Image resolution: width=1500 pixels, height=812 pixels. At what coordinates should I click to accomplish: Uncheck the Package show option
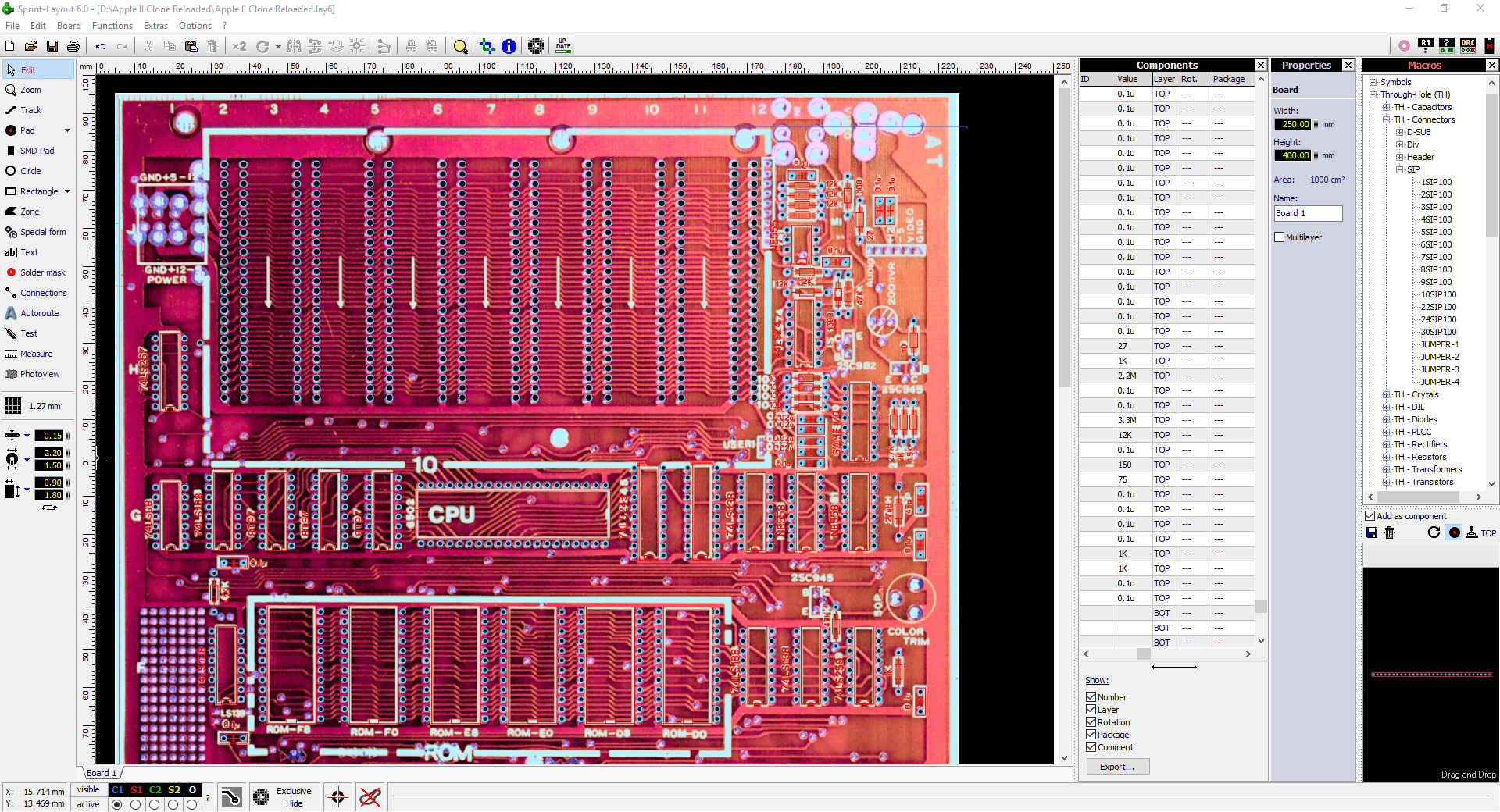1091,735
